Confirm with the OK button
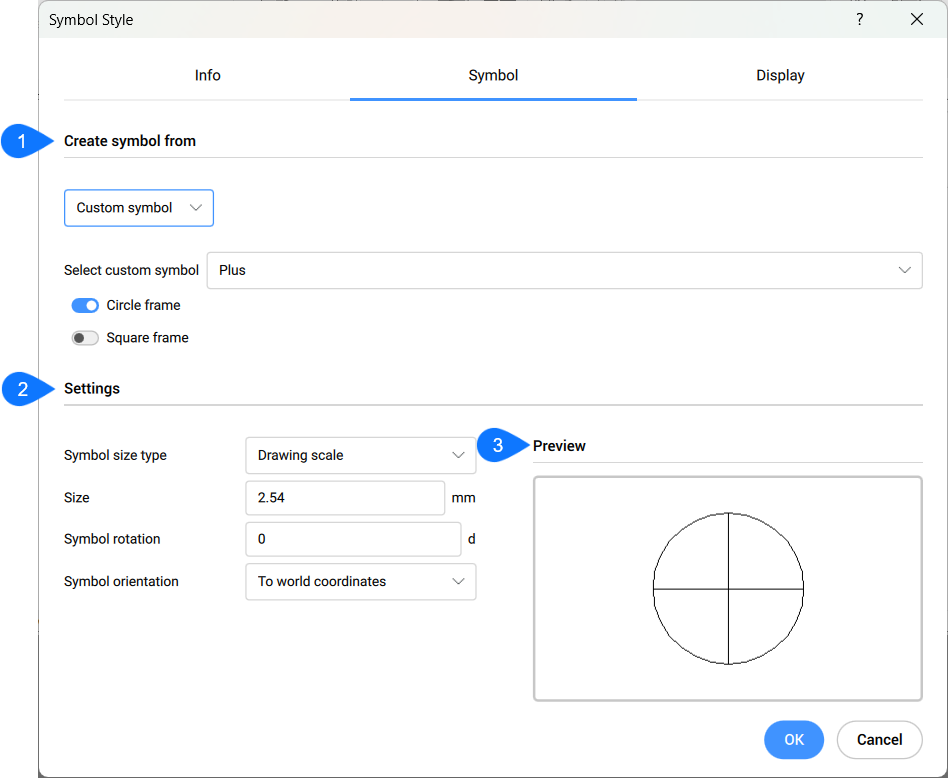This screenshot has height=778, width=948. pyautogui.click(x=793, y=740)
